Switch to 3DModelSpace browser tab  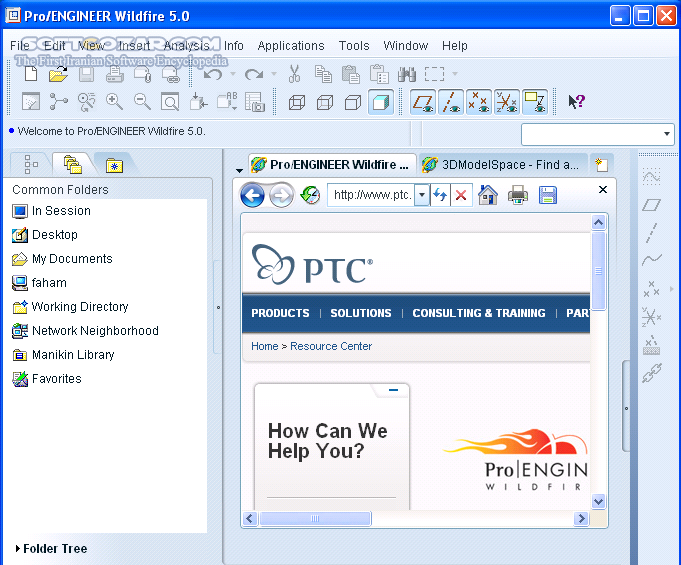[503, 165]
